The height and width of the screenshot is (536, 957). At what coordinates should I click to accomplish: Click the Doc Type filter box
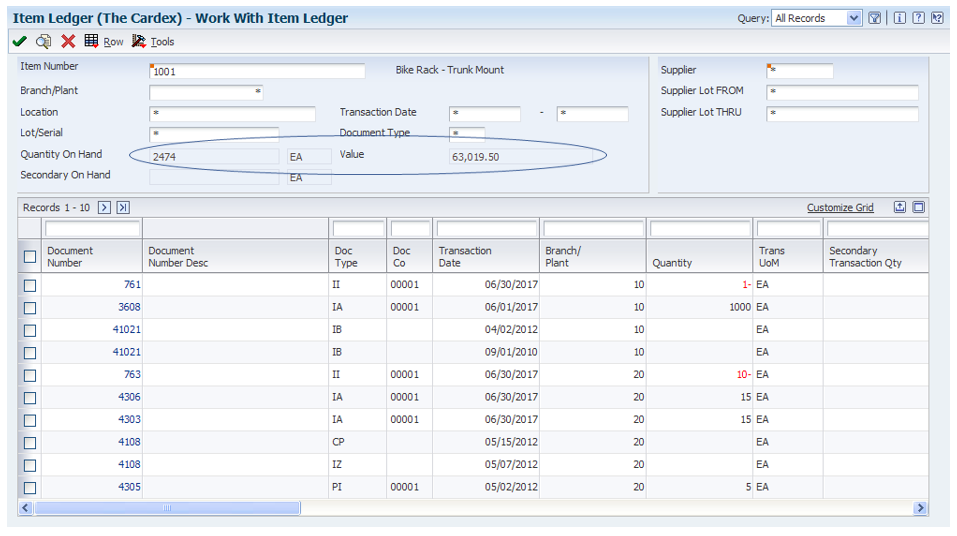pos(358,229)
